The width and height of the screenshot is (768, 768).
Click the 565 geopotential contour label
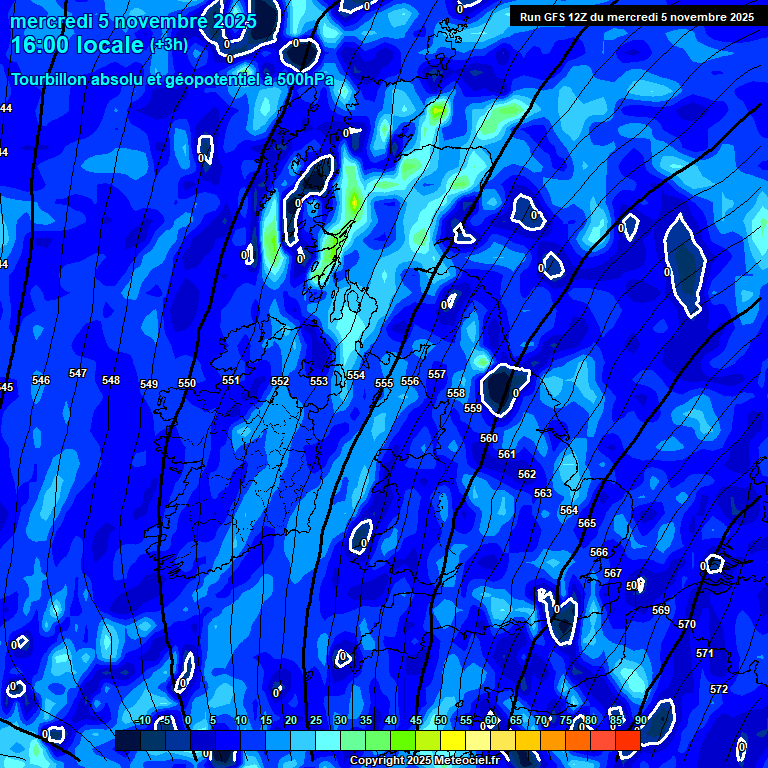(x=587, y=523)
